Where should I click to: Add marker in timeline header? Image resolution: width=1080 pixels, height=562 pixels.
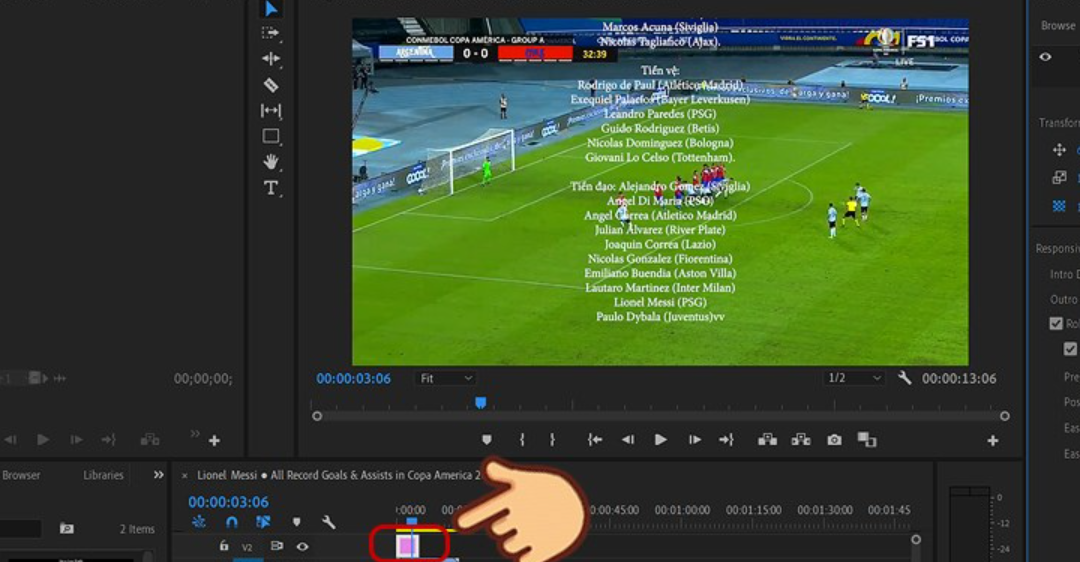coord(296,522)
